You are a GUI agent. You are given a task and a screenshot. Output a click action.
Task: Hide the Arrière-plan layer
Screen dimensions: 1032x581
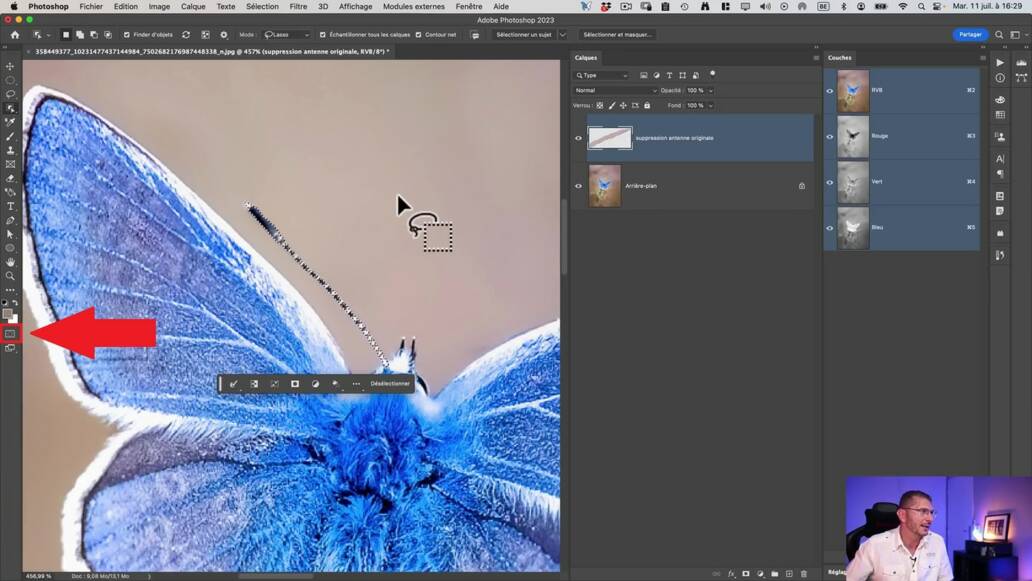(578, 186)
